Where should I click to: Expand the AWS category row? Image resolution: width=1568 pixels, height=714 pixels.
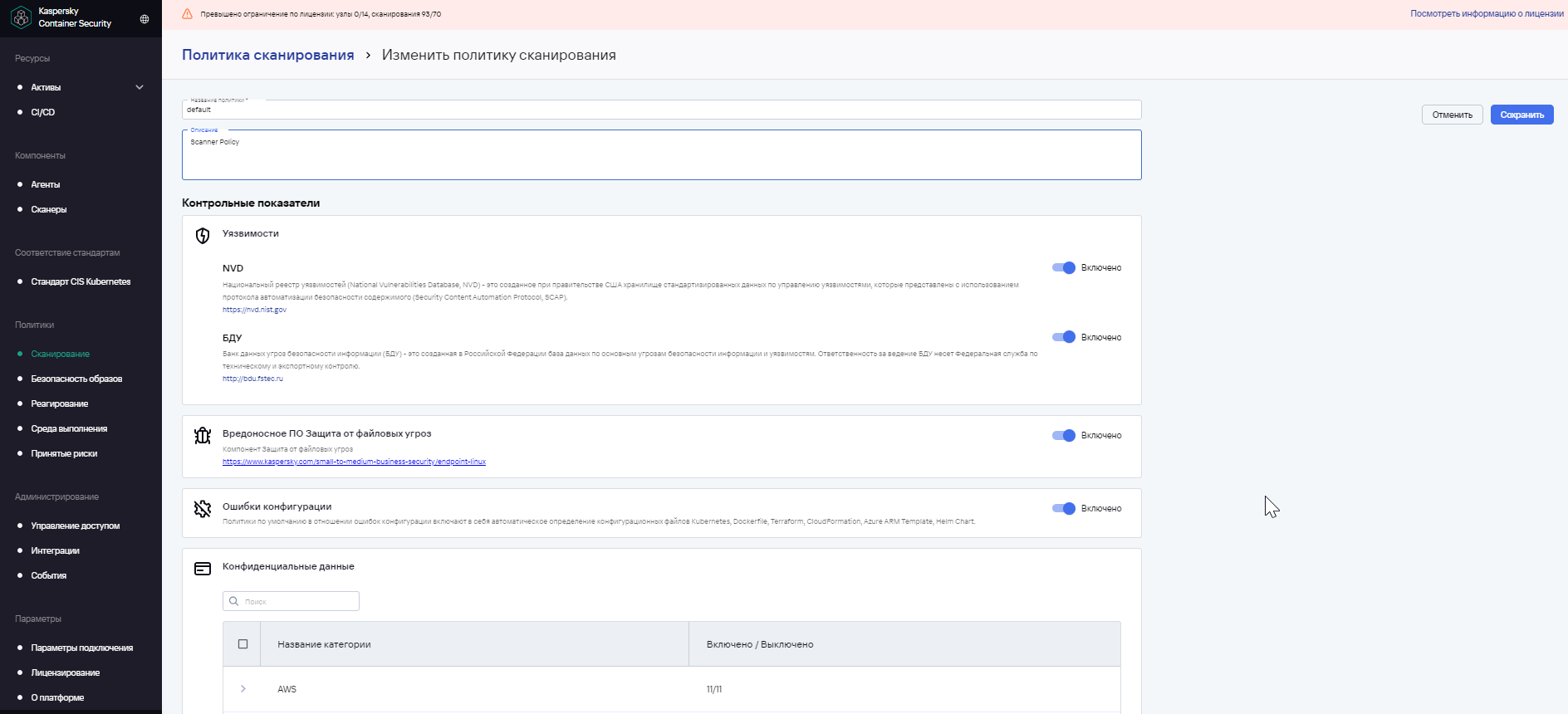tap(243, 689)
